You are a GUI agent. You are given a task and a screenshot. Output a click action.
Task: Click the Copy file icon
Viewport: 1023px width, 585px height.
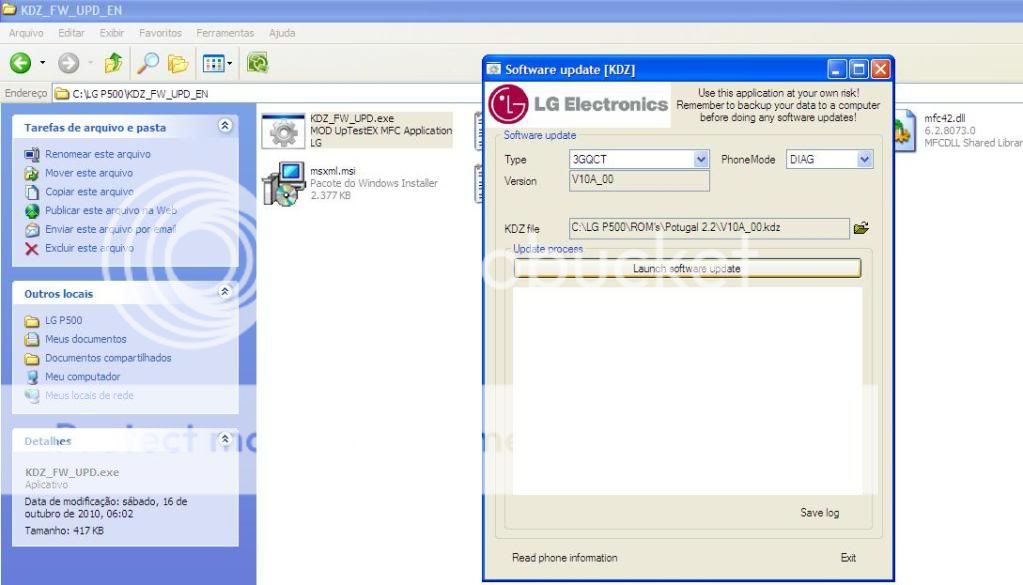[x=32, y=192]
